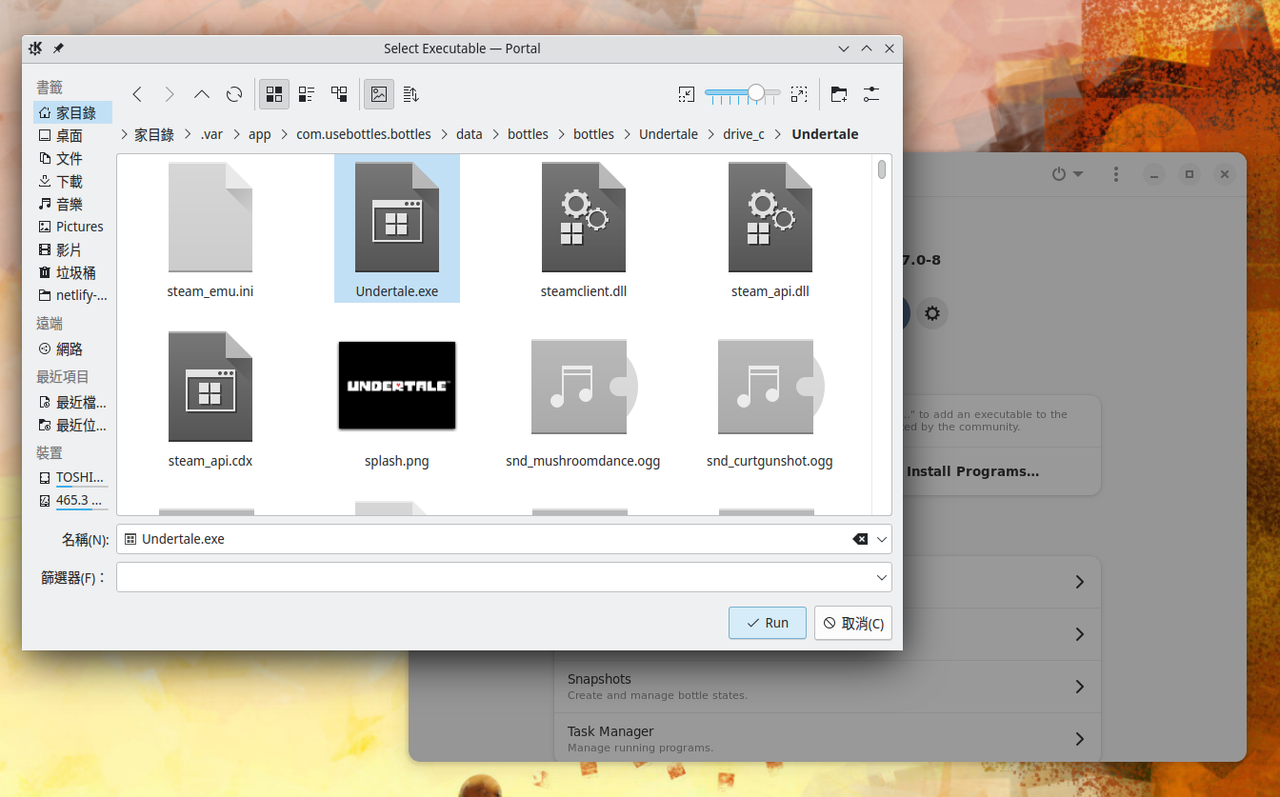
Task: Open the sorting options menu
Action: [411, 94]
